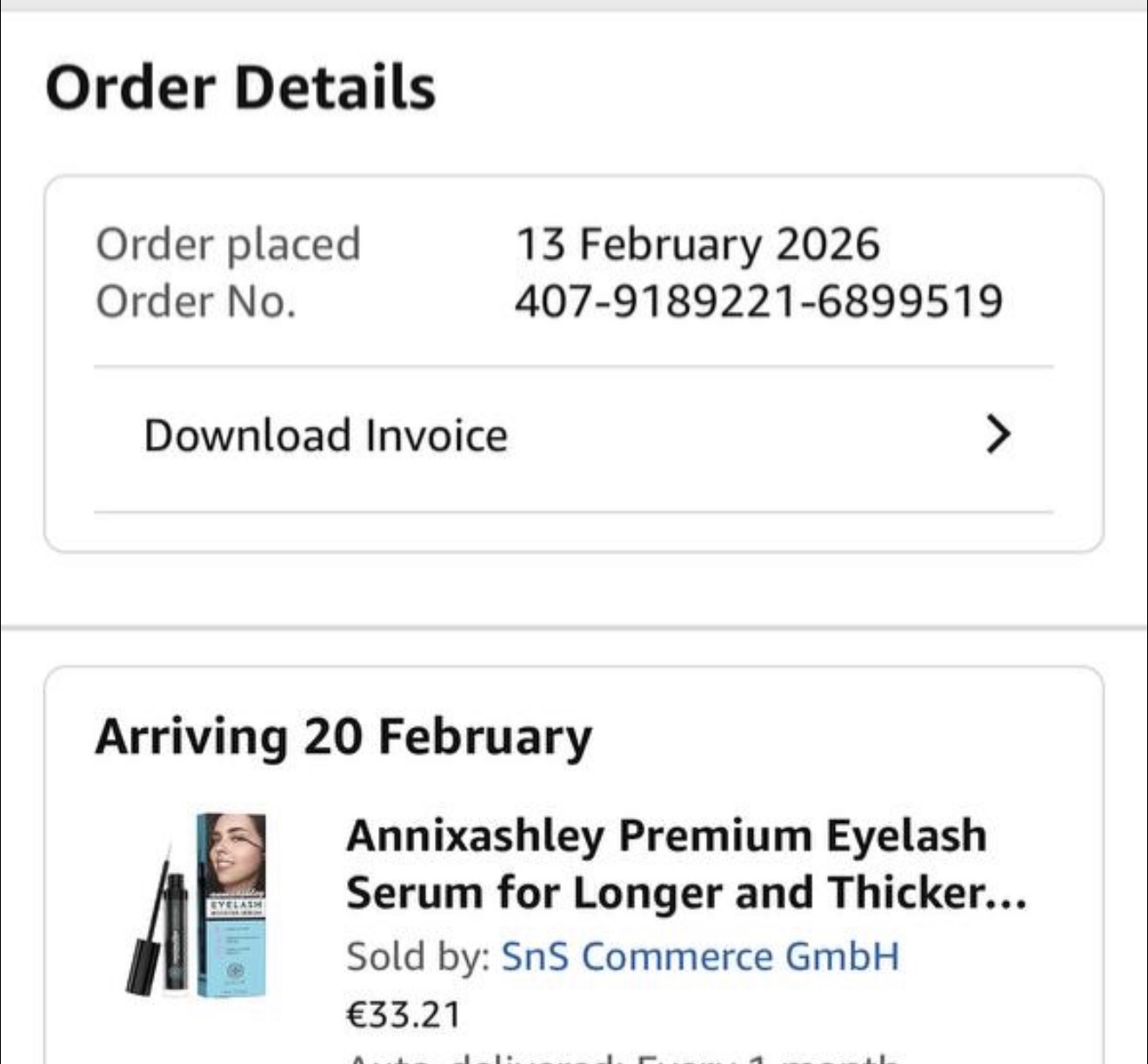This screenshot has width=1148, height=1064.
Task: Click the blue serum box in product image
Action: click(231, 948)
